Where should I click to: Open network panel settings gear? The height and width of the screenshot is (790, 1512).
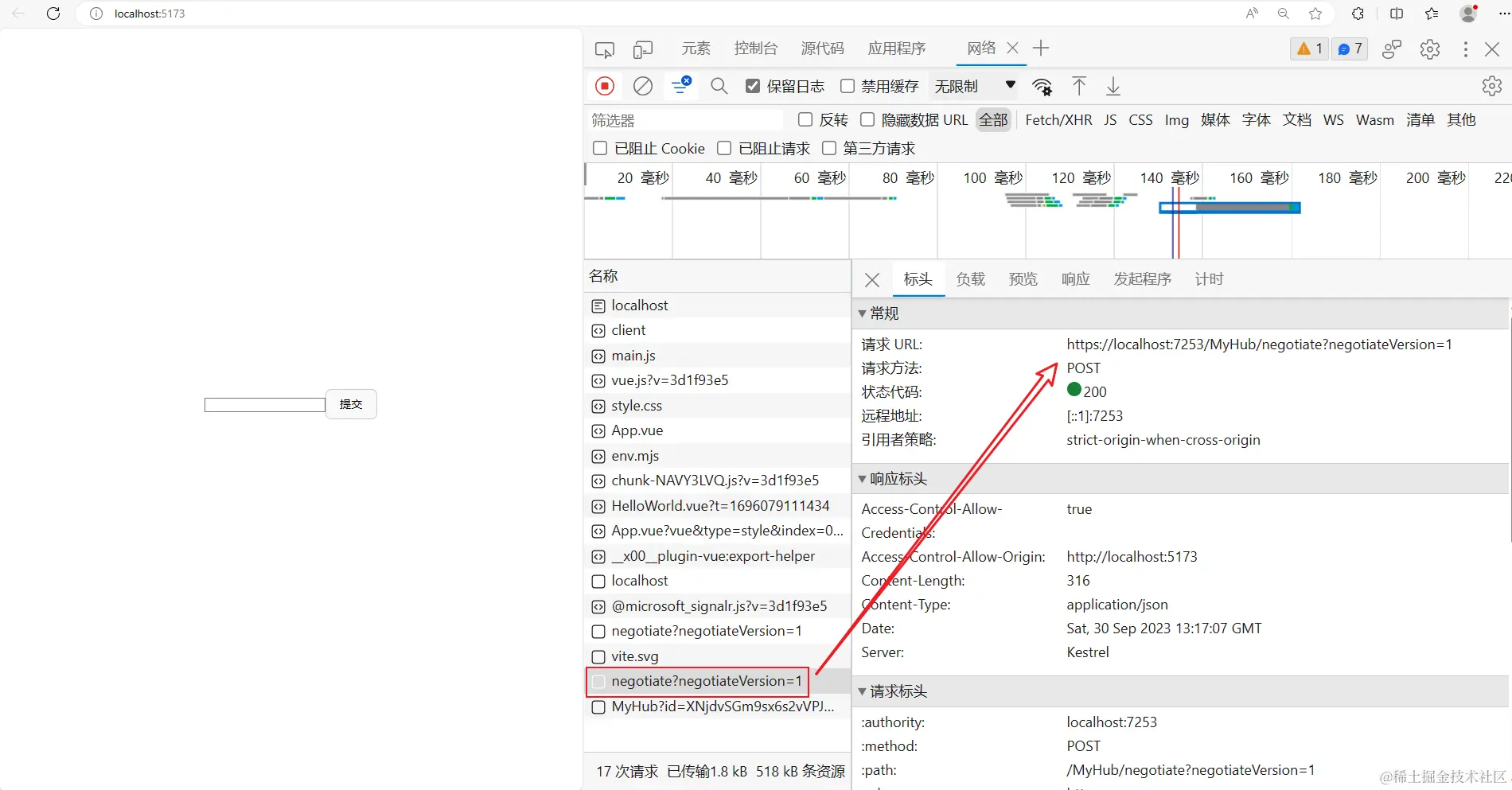[1492, 86]
